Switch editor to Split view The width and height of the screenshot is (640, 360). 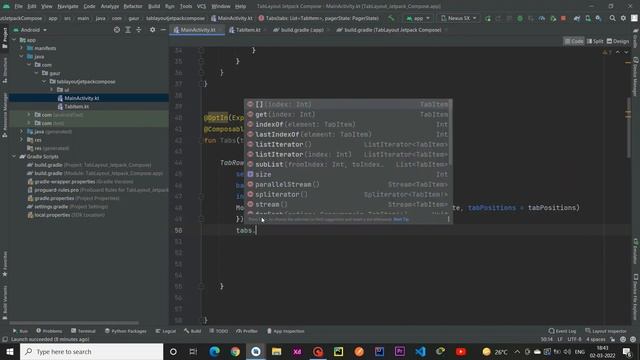(x=595, y=41)
